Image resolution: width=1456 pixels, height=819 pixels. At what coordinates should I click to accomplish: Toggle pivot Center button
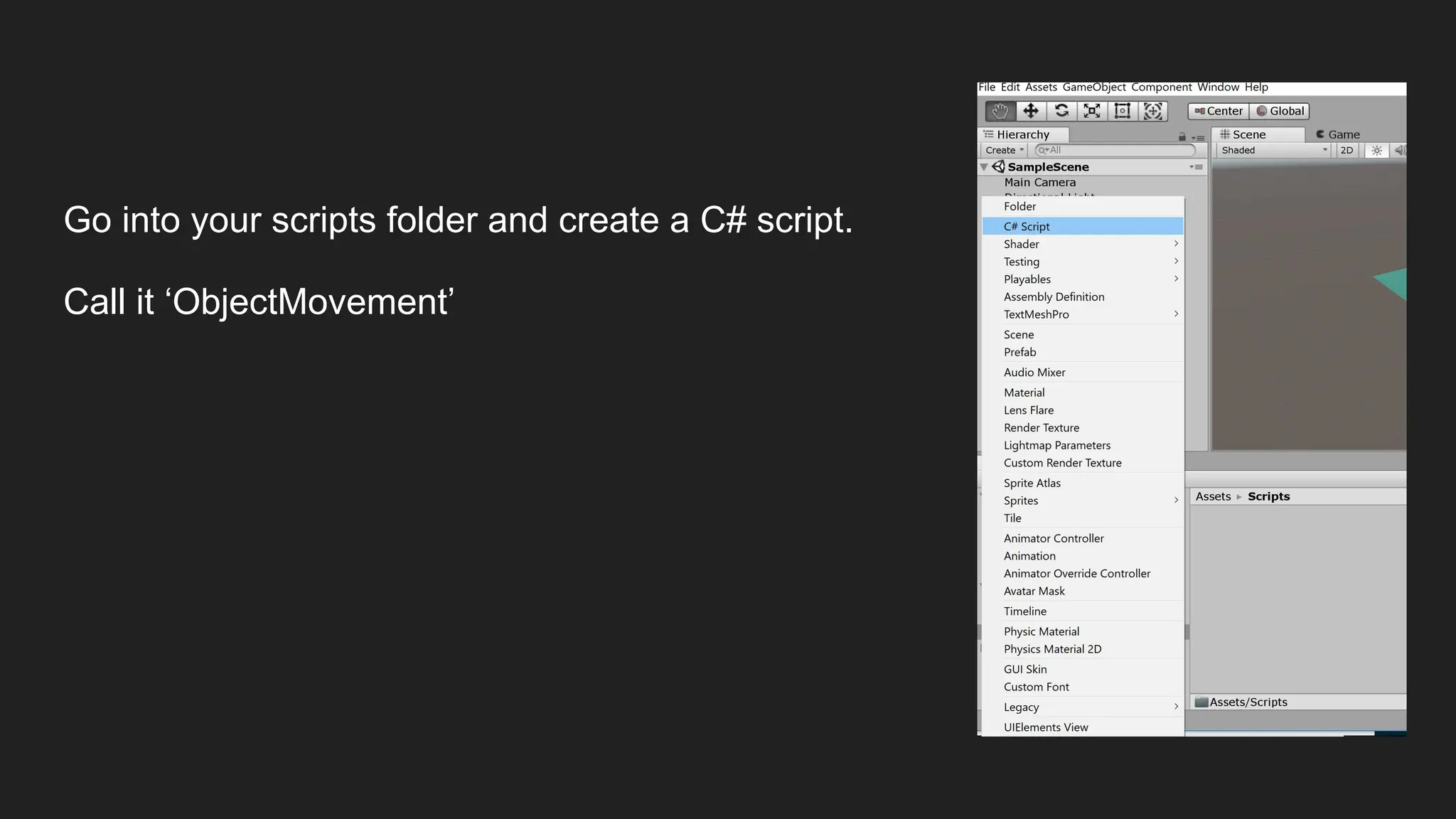tap(1219, 111)
